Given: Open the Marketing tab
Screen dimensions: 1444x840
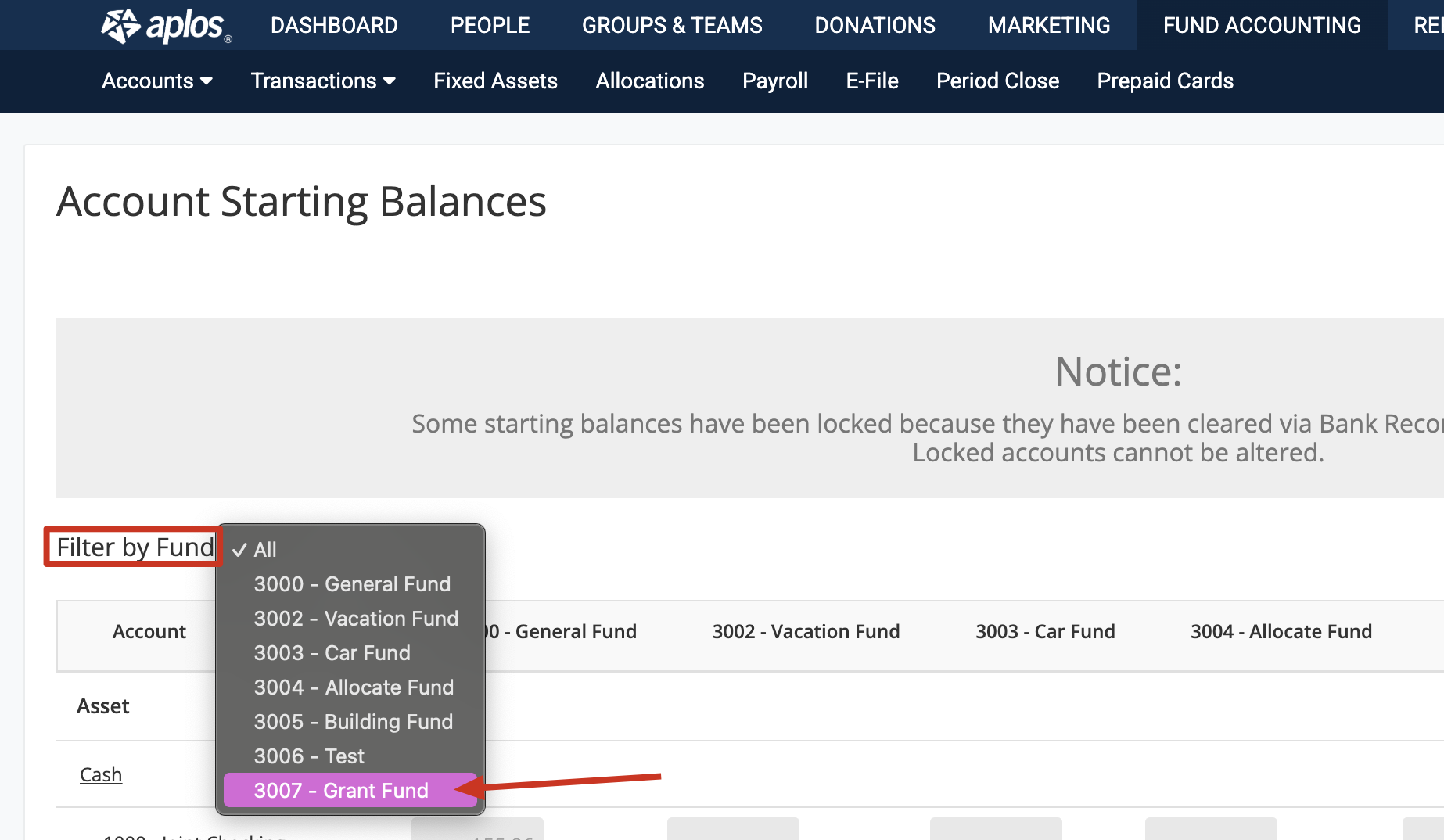Looking at the screenshot, I should (1048, 25).
